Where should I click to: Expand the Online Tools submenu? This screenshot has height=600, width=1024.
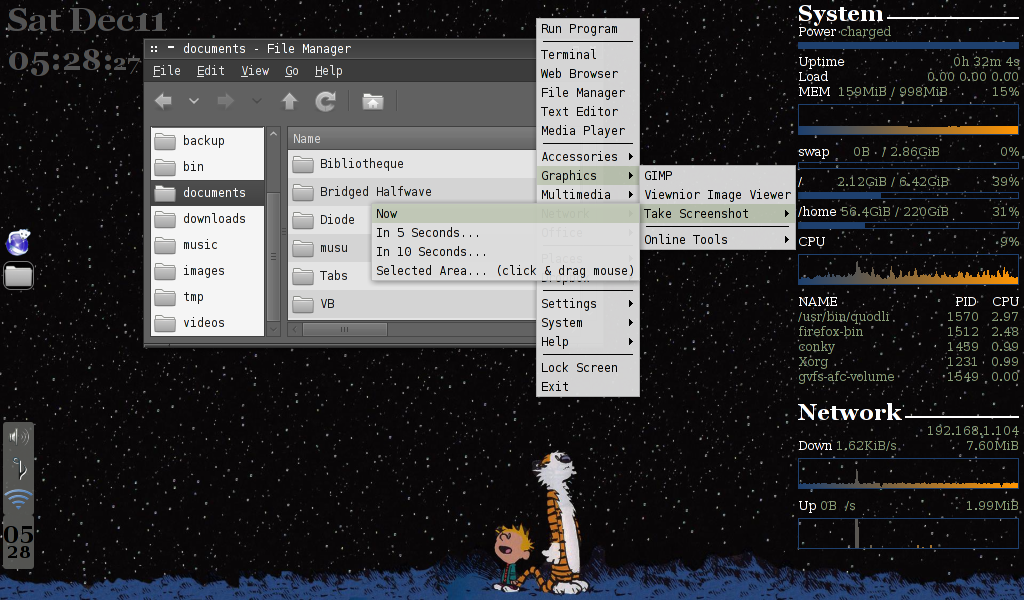(x=717, y=240)
